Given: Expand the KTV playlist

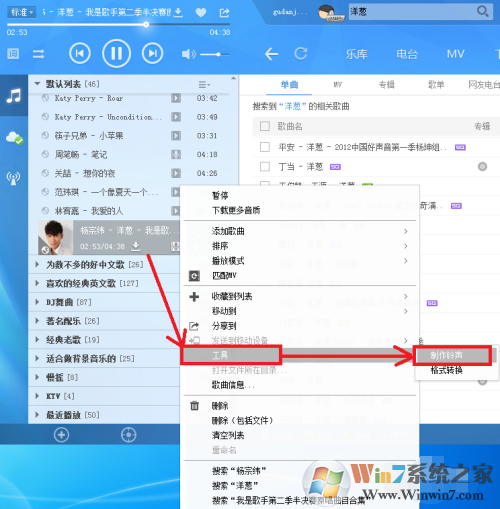Looking at the screenshot, I should pyautogui.click(x=37, y=396).
